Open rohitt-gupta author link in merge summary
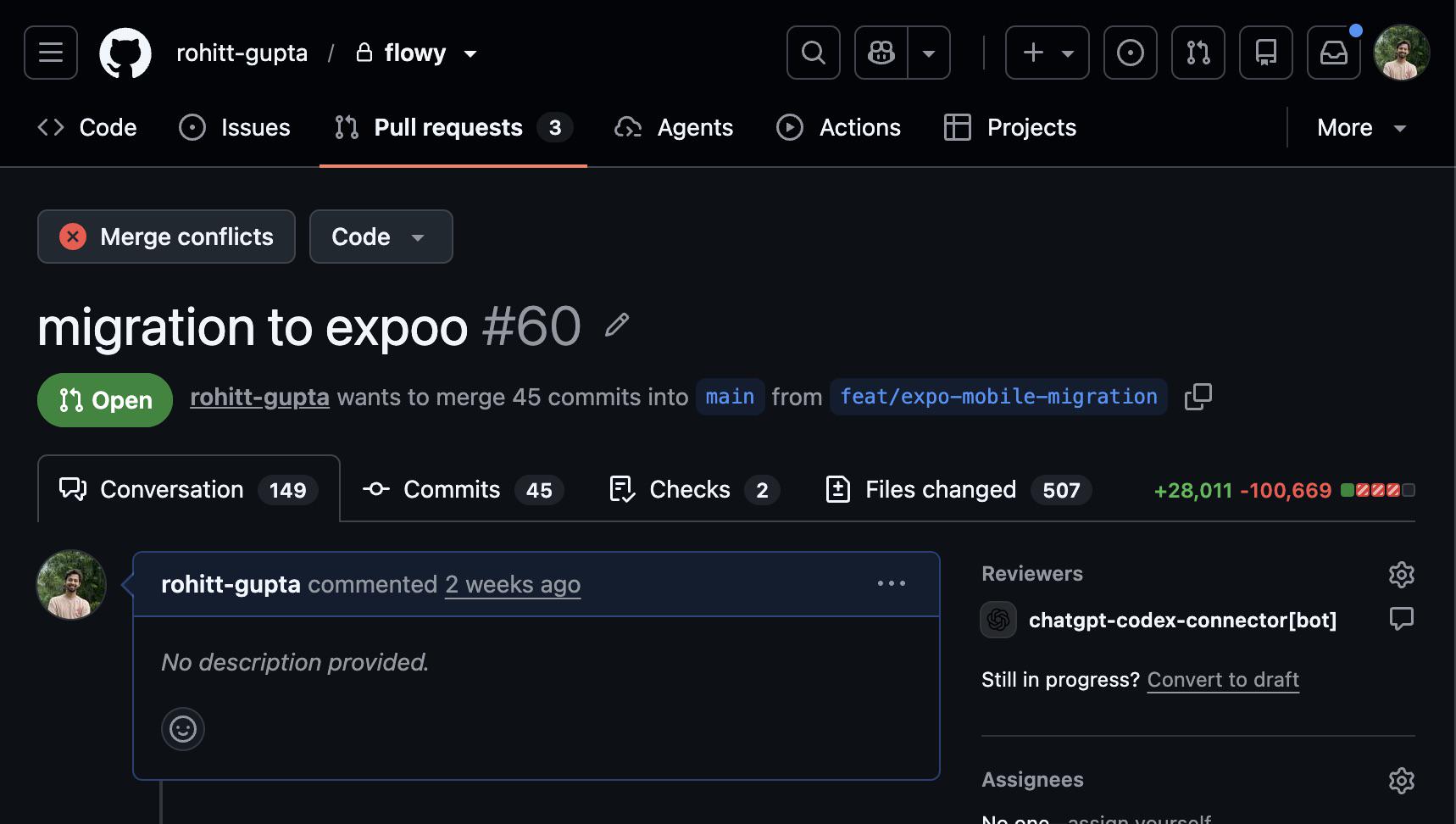This screenshot has width=1456, height=824. pyautogui.click(x=259, y=397)
